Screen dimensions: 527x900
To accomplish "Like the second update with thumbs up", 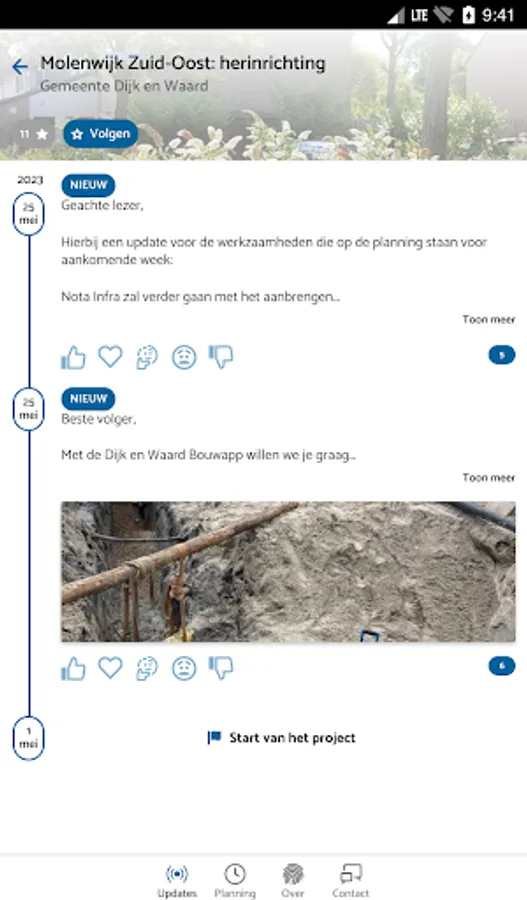I will (73, 669).
